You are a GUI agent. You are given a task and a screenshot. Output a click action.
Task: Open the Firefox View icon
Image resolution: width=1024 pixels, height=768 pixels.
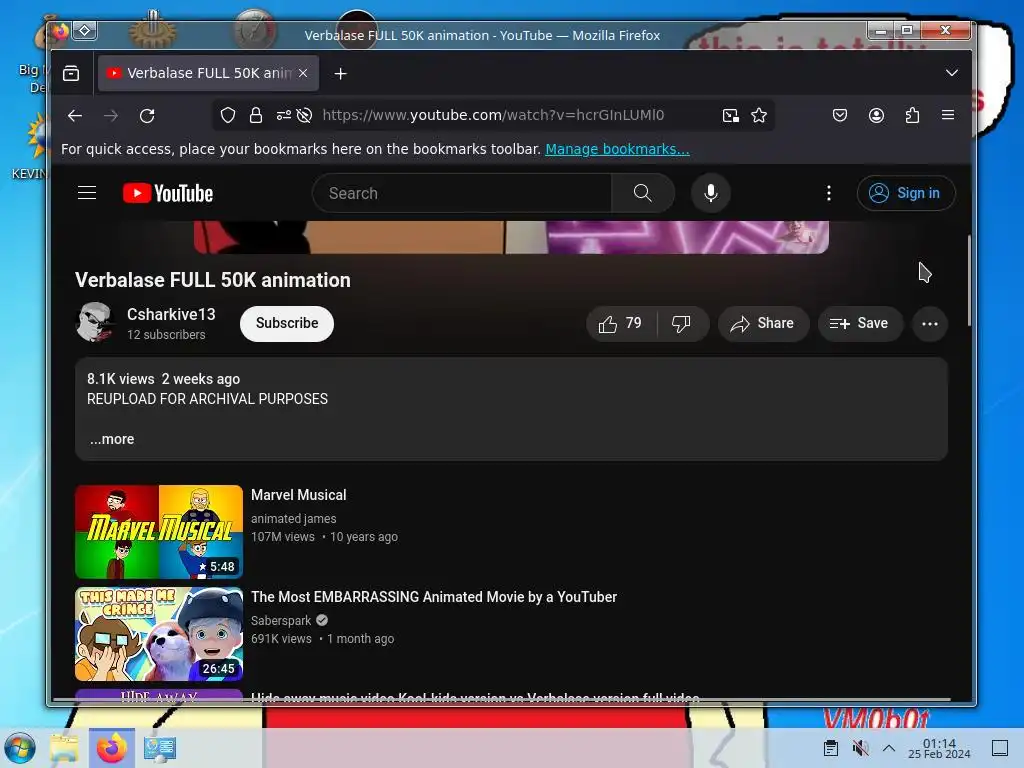pos(71,73)
